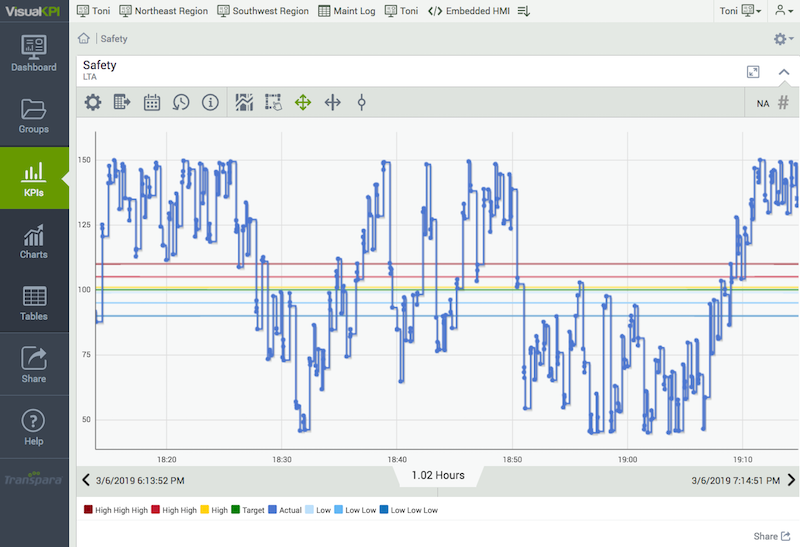Click the home icon in the breadcrumb
Viewport: 800px width, 547px height.
click(x=85, y=39)
